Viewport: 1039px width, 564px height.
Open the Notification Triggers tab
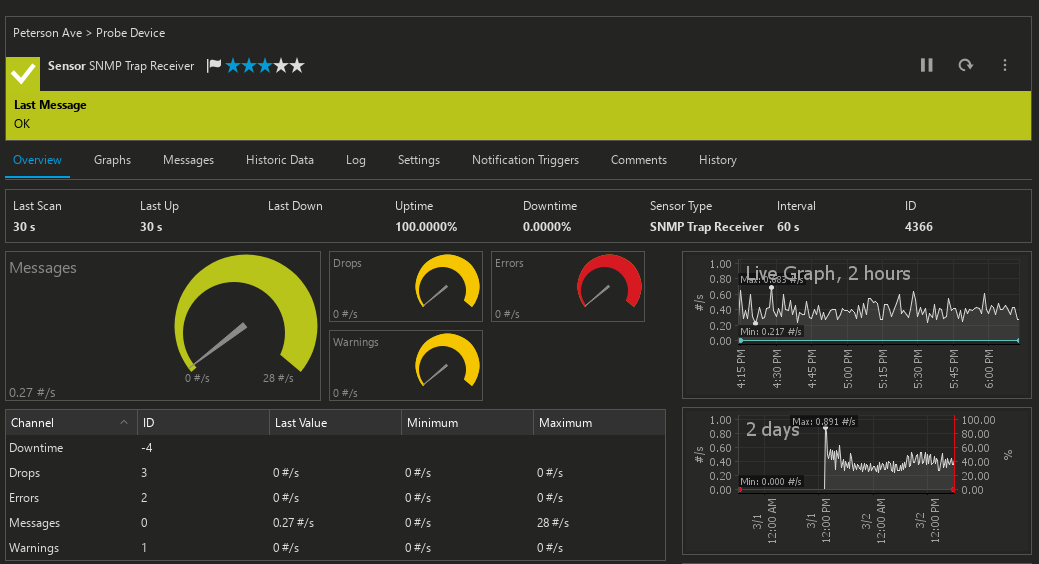[x=525, y=160]
